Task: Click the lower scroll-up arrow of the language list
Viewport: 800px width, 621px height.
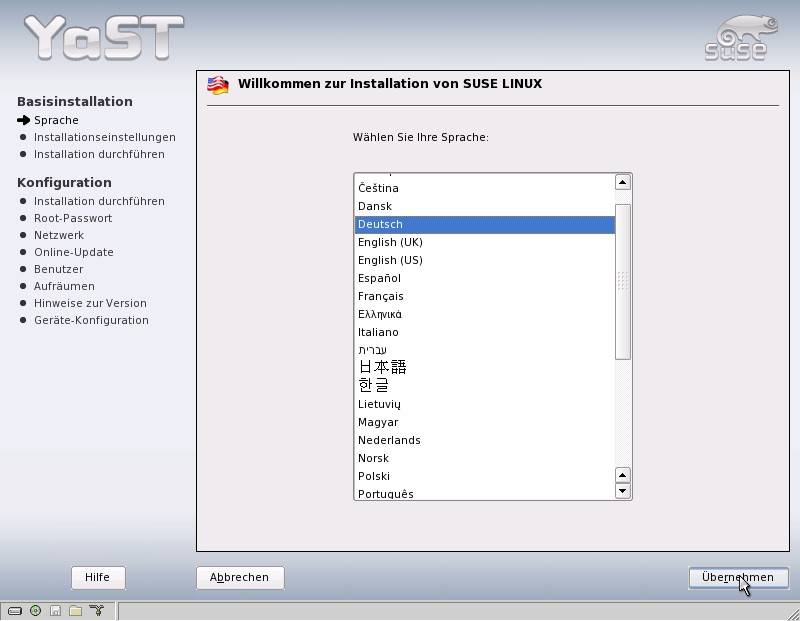Action: [622, 475]
